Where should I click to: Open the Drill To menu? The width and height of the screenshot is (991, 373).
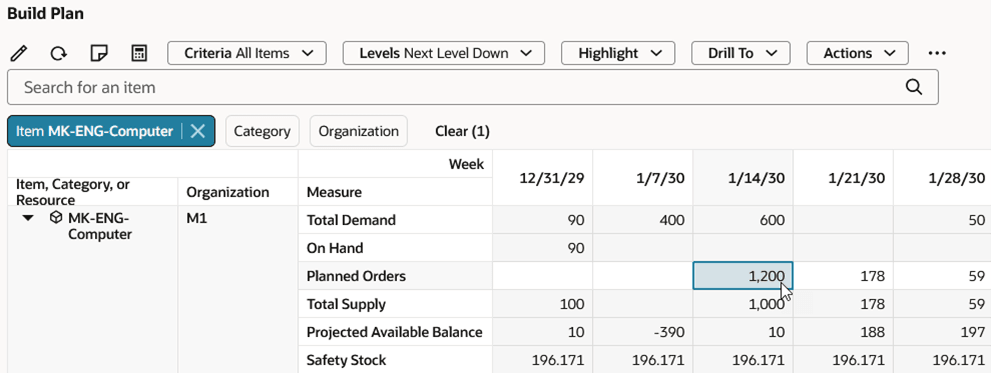click(741, 53)
